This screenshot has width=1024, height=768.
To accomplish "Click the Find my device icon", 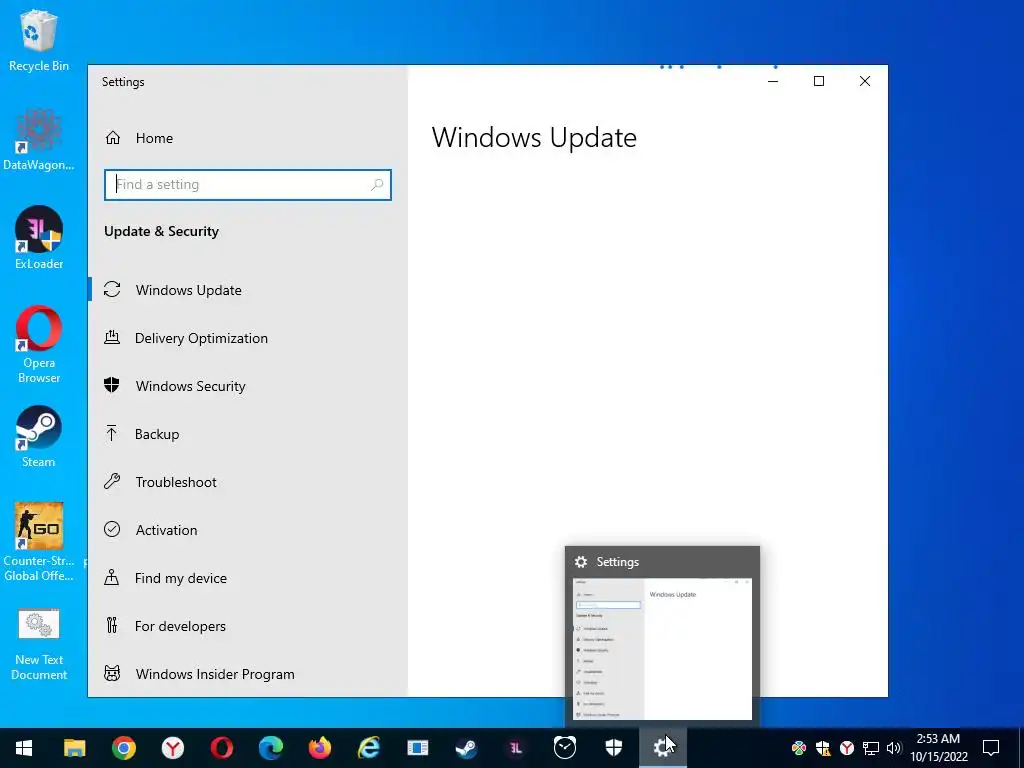I will pyautogui.click(x=112, y=577).
